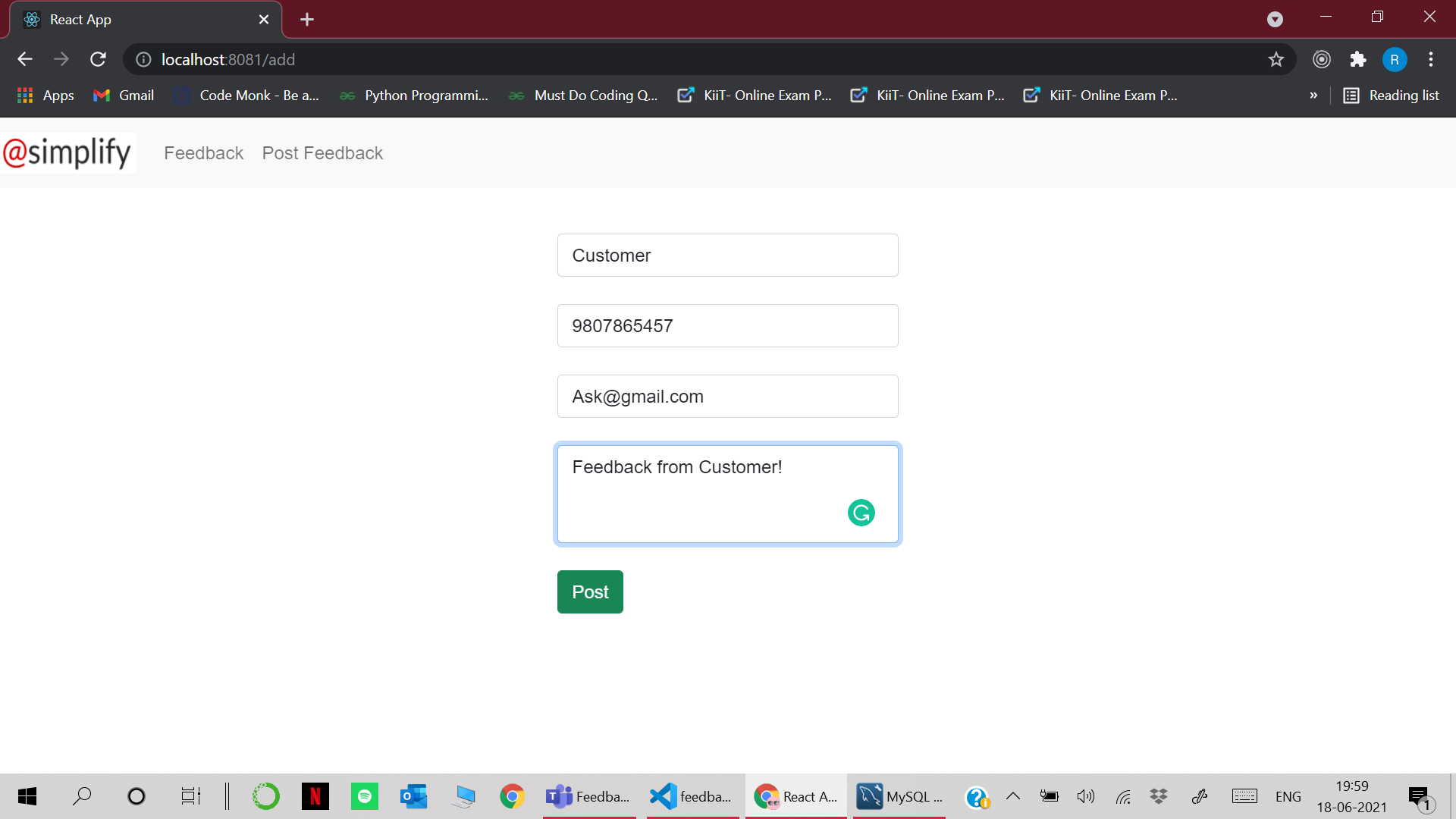Open Spotify from the taskbar

[x=365, y=796]
